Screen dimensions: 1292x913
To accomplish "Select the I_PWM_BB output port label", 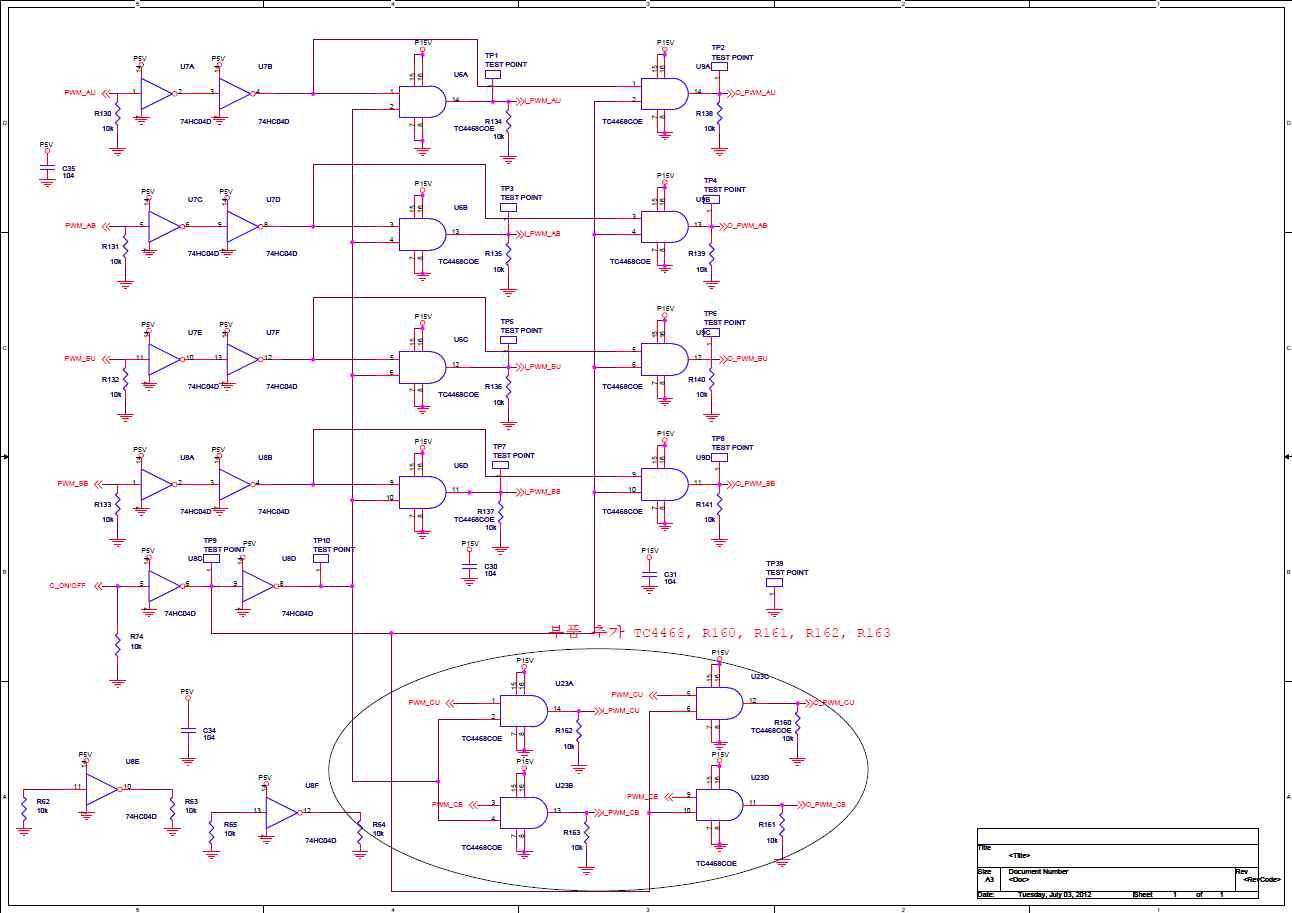I will [543, 492].
